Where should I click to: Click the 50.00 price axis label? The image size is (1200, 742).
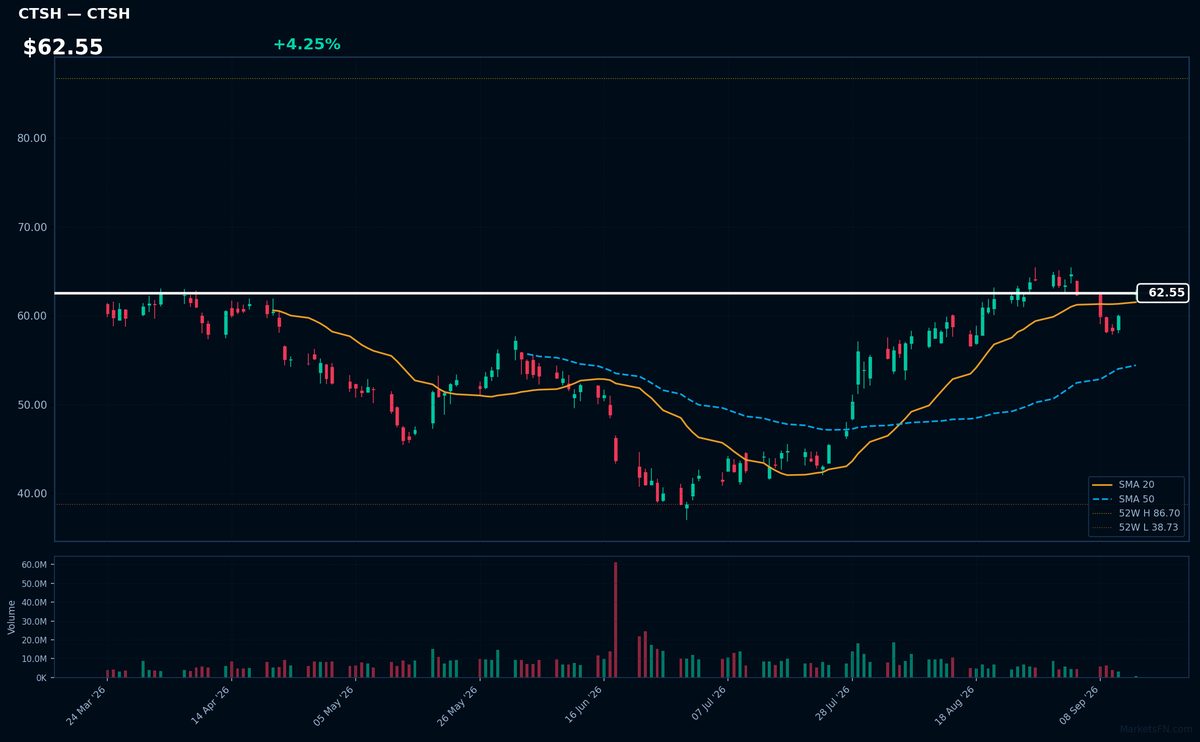point(32,405)
